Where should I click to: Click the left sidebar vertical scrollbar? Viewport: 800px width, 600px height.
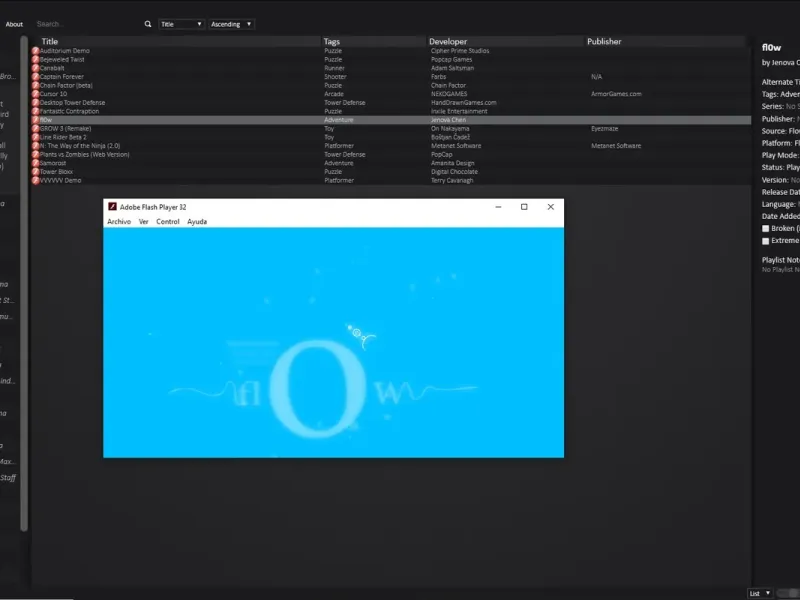coord(24,284)
